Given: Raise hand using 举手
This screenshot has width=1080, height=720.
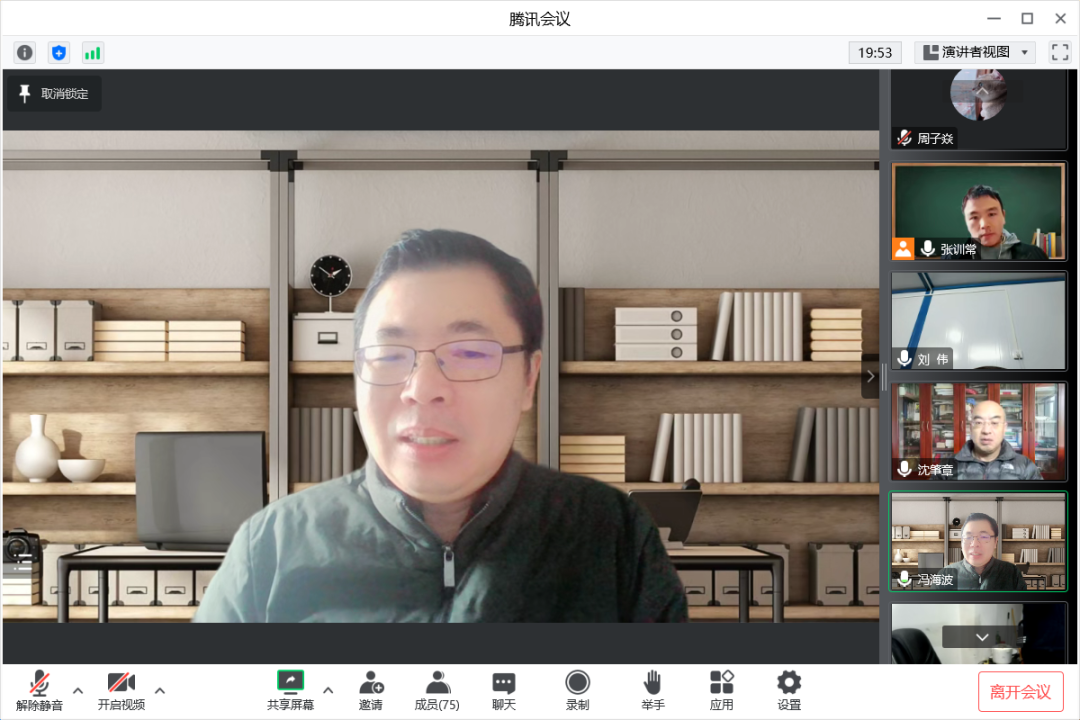Looking at the screenshot, I should (652, 691).
